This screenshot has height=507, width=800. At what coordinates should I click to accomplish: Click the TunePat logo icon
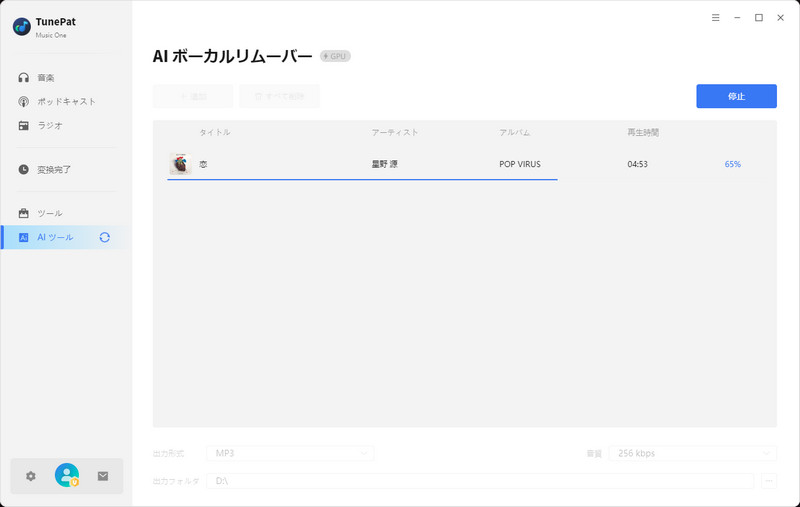point(21,27)
